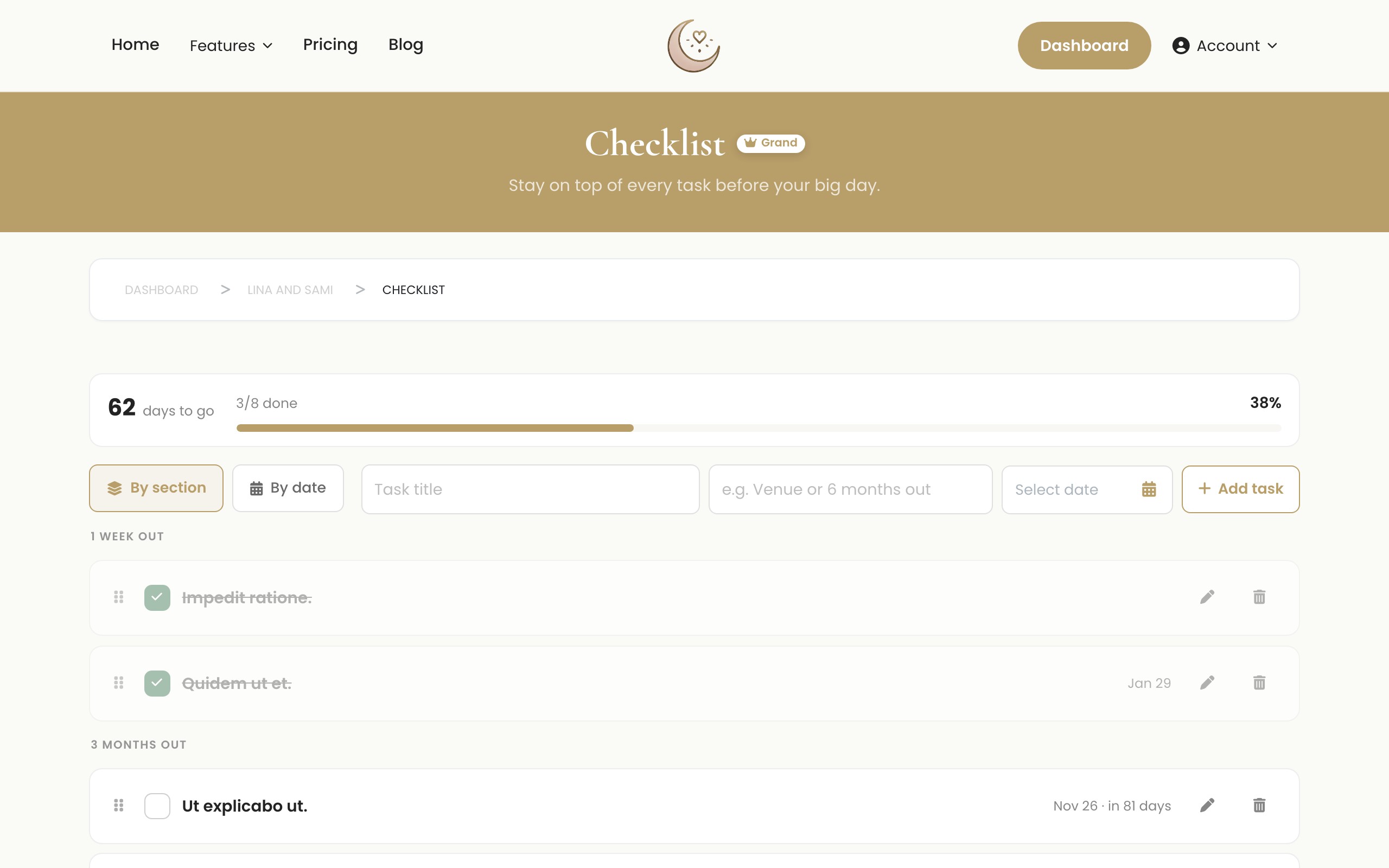The image size is (1389, 868).
Task: Click the Ut explicabo ut task title
Action: pos(245,806)
